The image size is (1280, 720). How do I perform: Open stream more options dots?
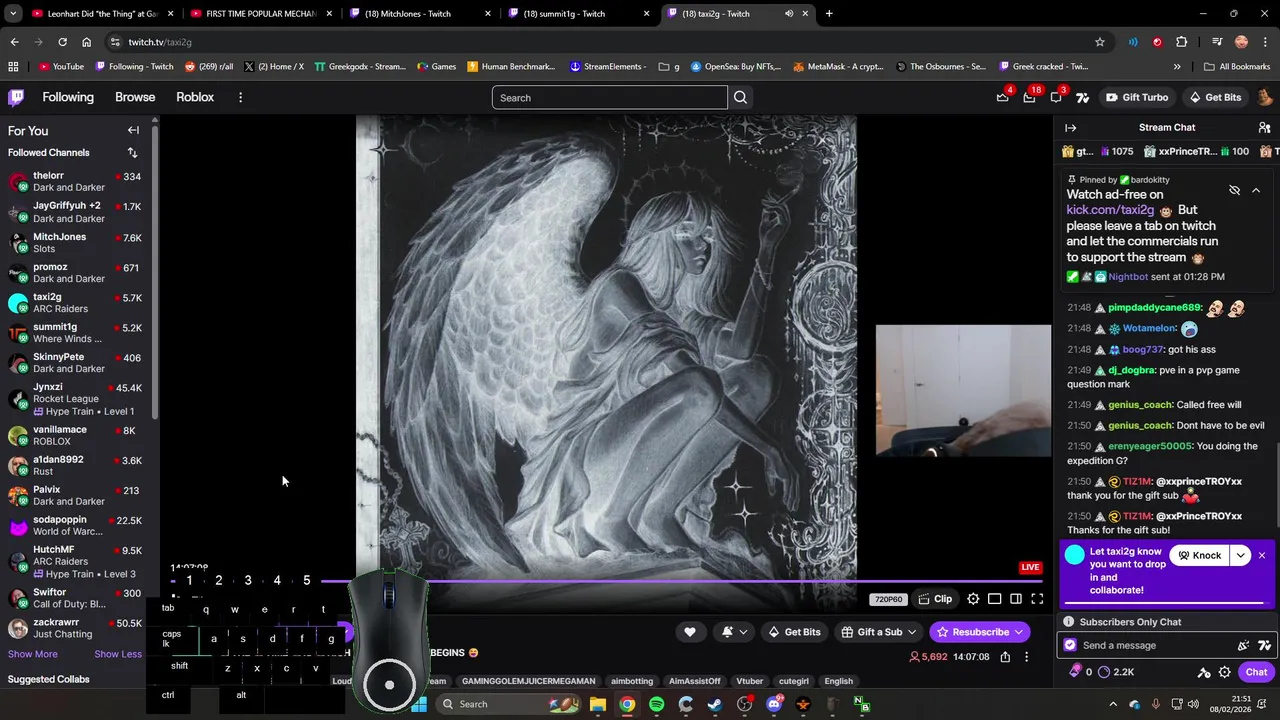1026,657
